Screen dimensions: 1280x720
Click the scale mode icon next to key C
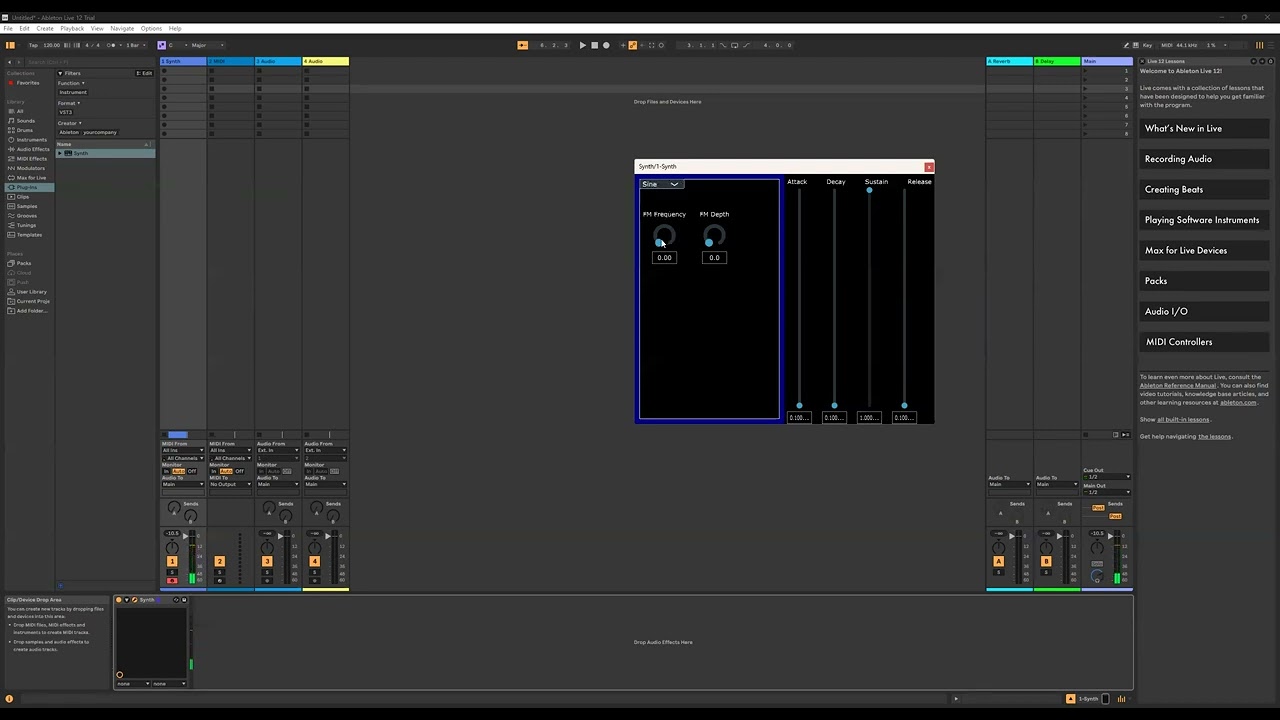pyautogui.click(x=162, y=45)
